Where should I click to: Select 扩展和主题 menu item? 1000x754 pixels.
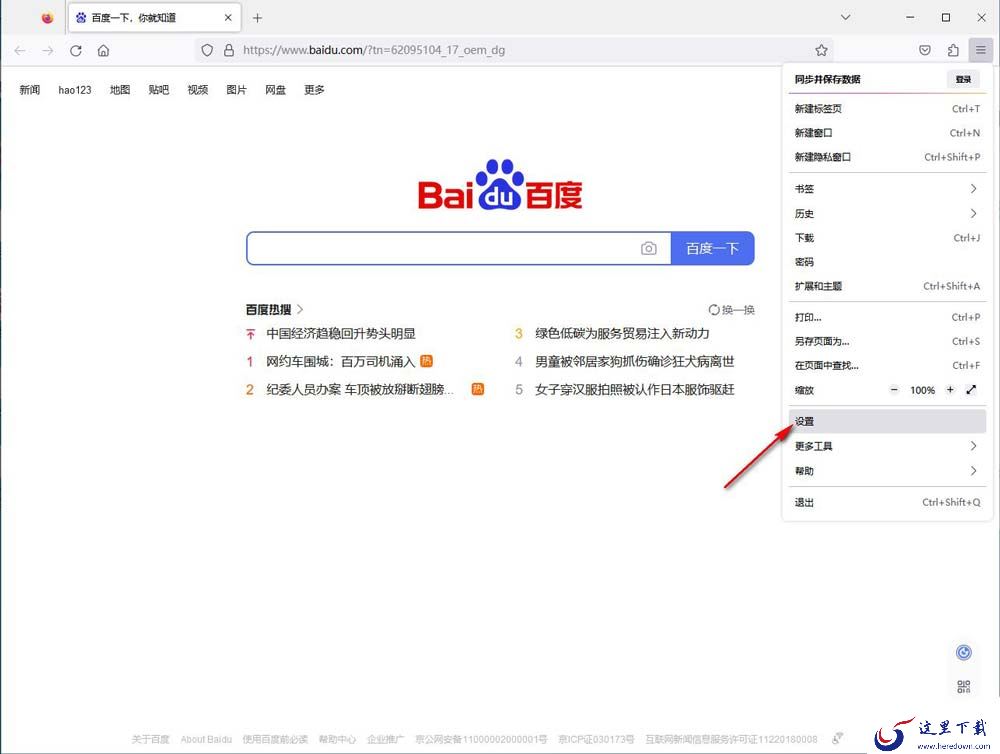point(887,286)
